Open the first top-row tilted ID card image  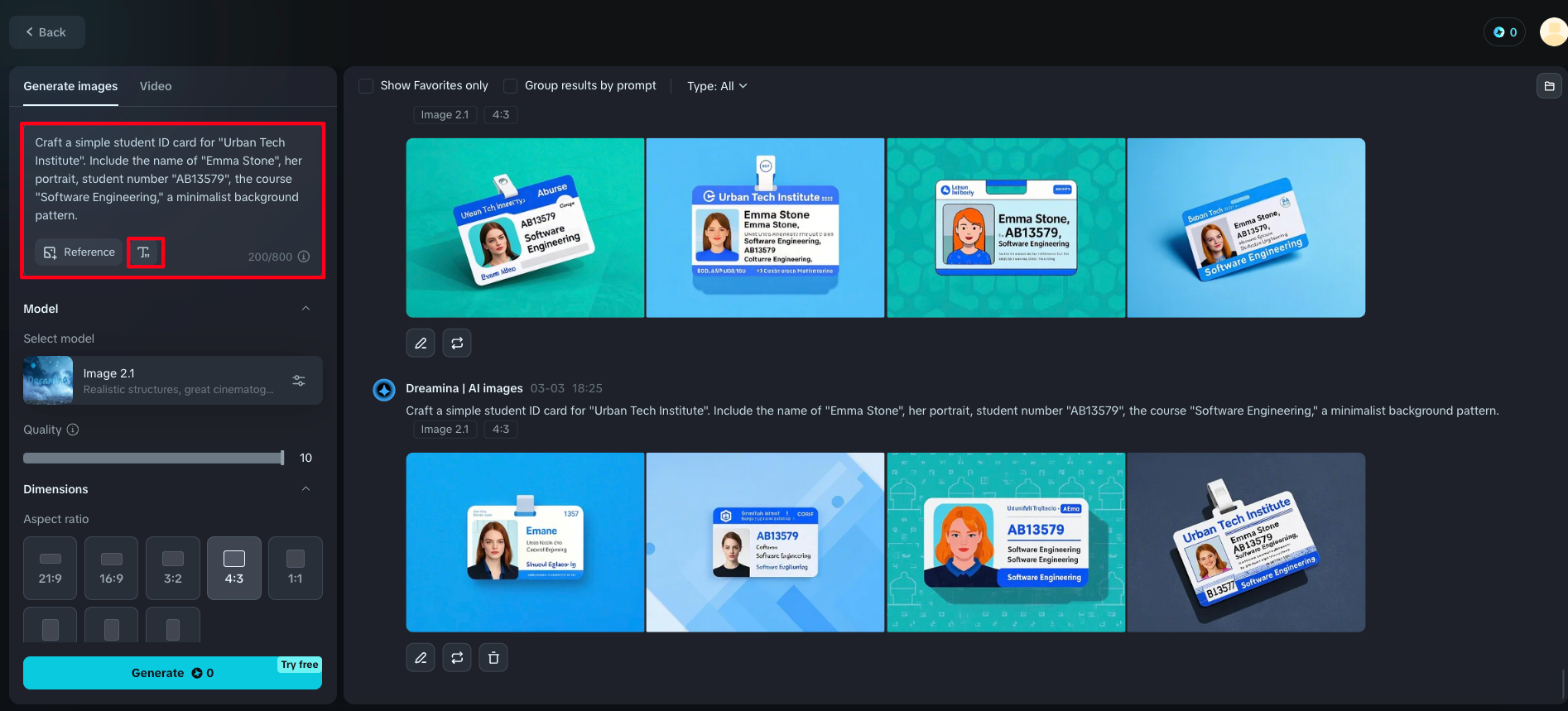coord(525,228)
